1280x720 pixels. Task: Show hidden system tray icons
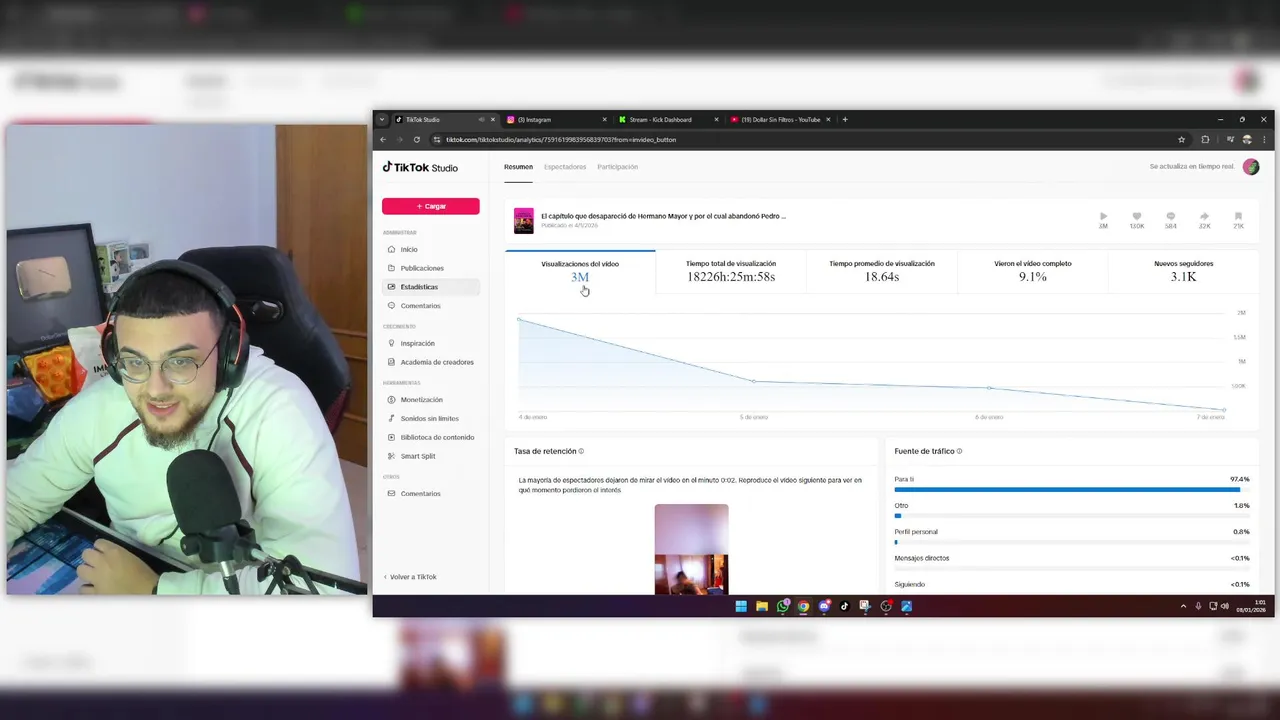coord(1184,606)
